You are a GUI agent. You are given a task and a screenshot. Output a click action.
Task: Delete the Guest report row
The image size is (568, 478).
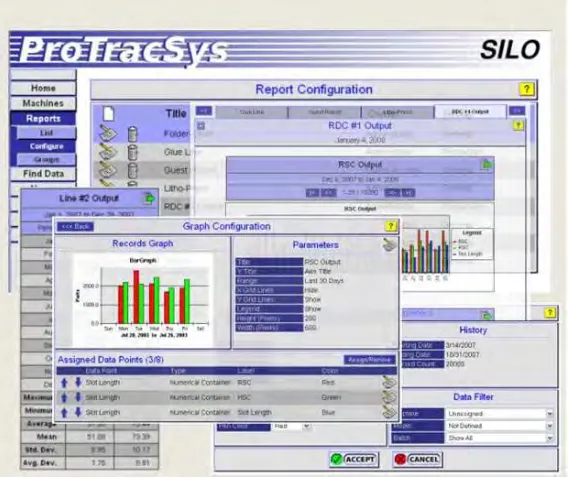click(x=133, y=170)
